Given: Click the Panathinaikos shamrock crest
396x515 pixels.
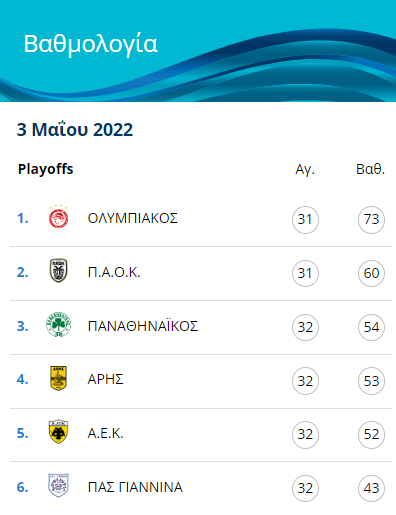Looking at the screenshot, I should click(59, 324).
